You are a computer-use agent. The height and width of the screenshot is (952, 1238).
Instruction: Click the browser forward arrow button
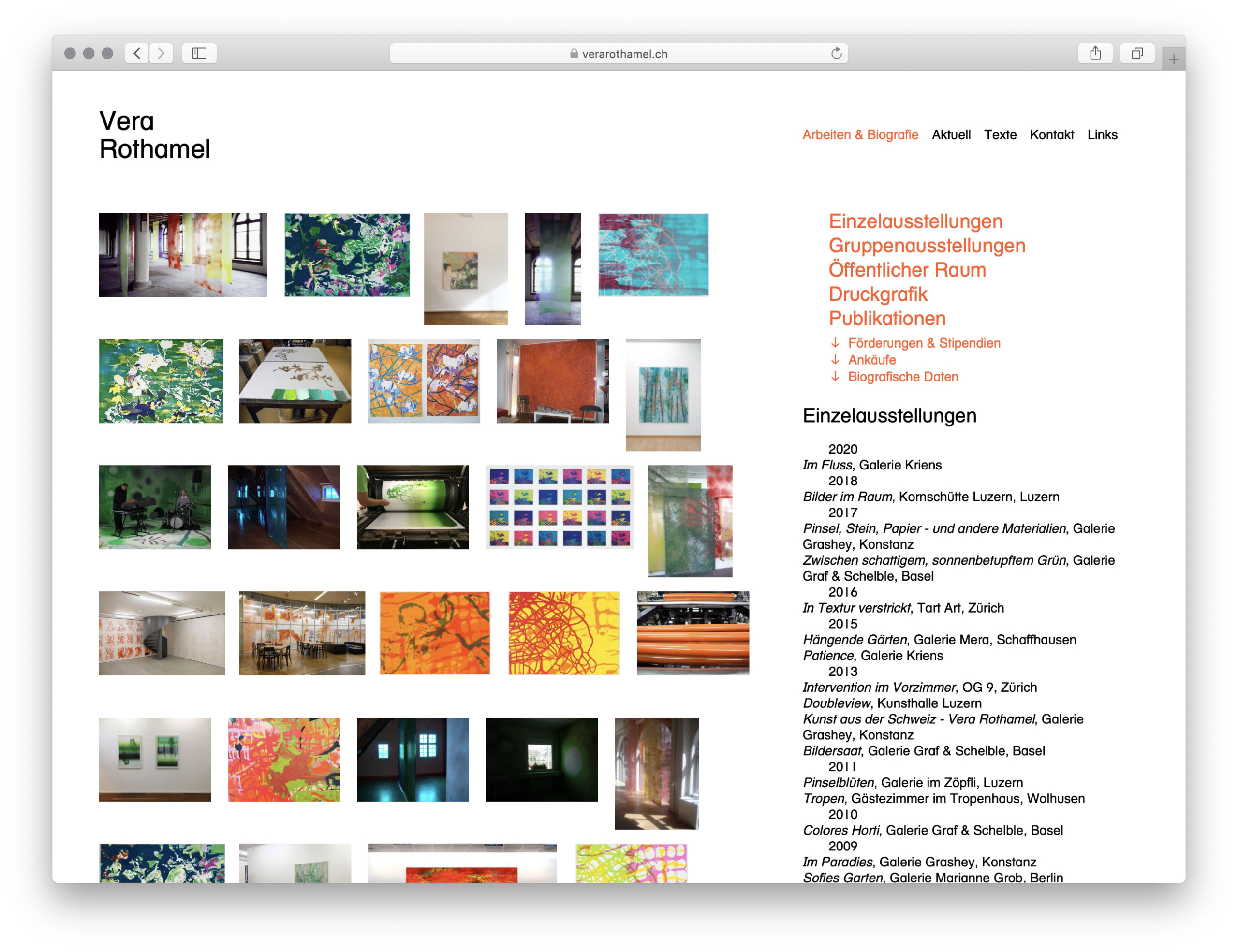point(162,53)
